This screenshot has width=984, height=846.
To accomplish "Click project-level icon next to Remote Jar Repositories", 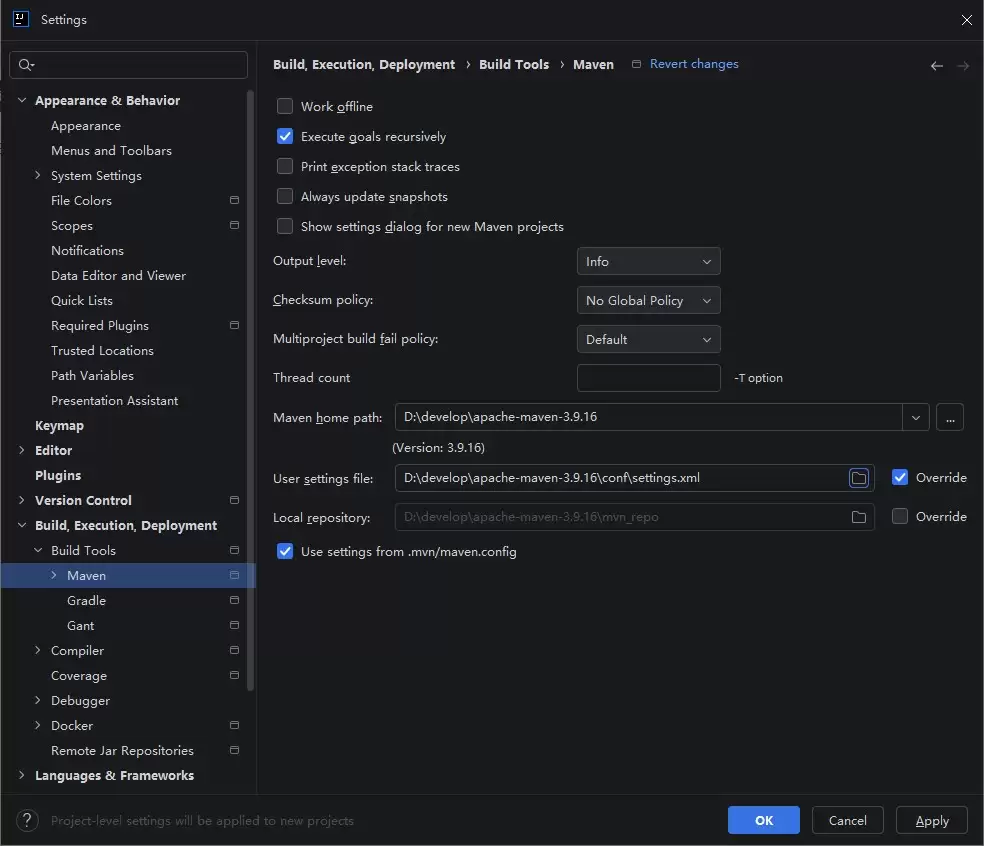I will pos(234,751).
